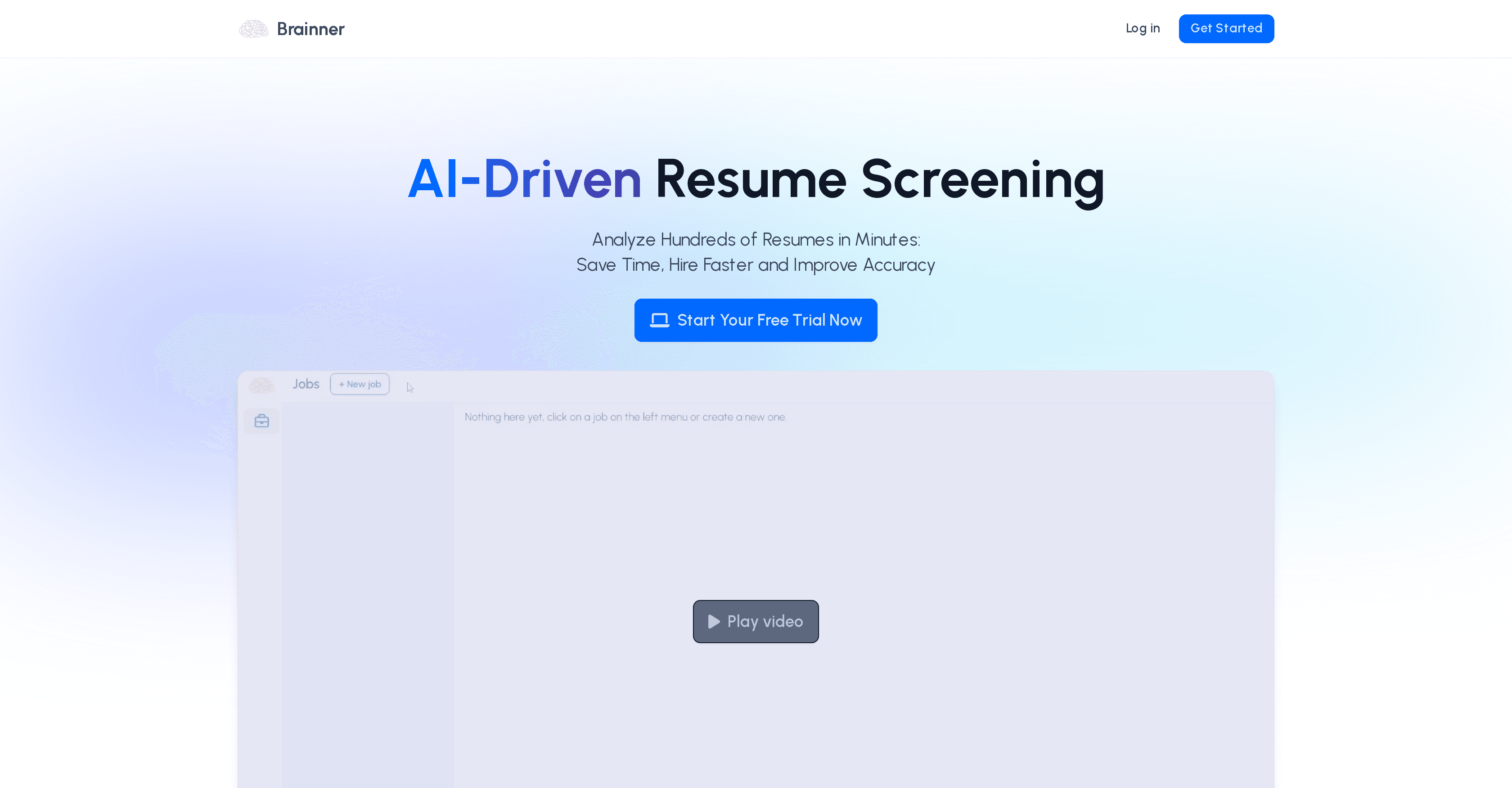The height and width of the screenshot is (788, 1512).
Task: Select the briefcase icon in preview sidebar
Action: pyautogui.click(x=262, y=421)
